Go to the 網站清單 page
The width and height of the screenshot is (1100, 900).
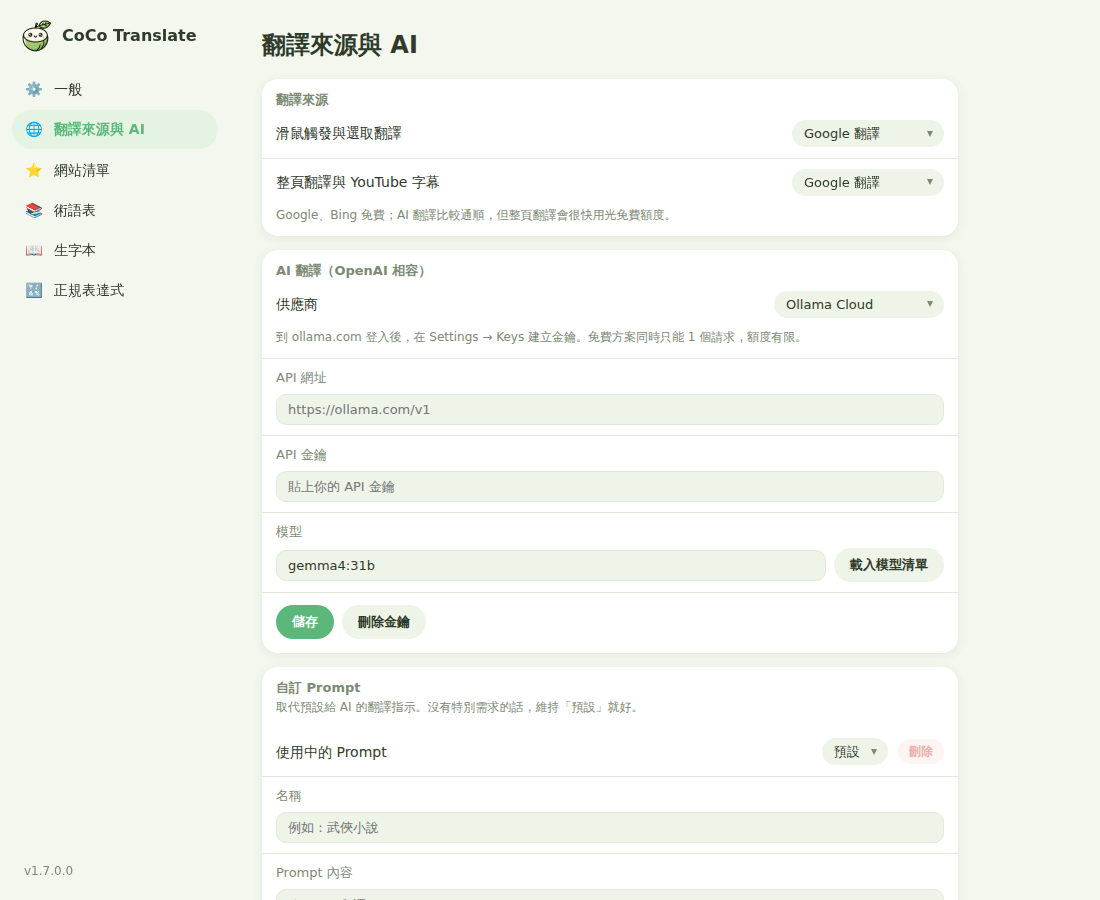coord(115,170)
